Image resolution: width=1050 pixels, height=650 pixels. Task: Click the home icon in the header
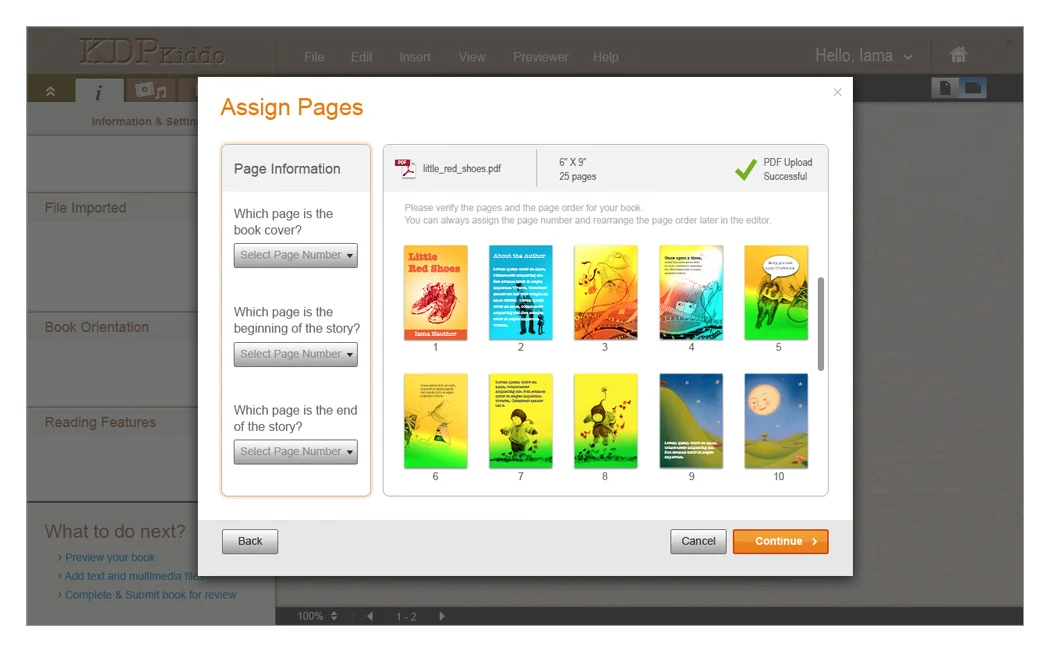958,55
